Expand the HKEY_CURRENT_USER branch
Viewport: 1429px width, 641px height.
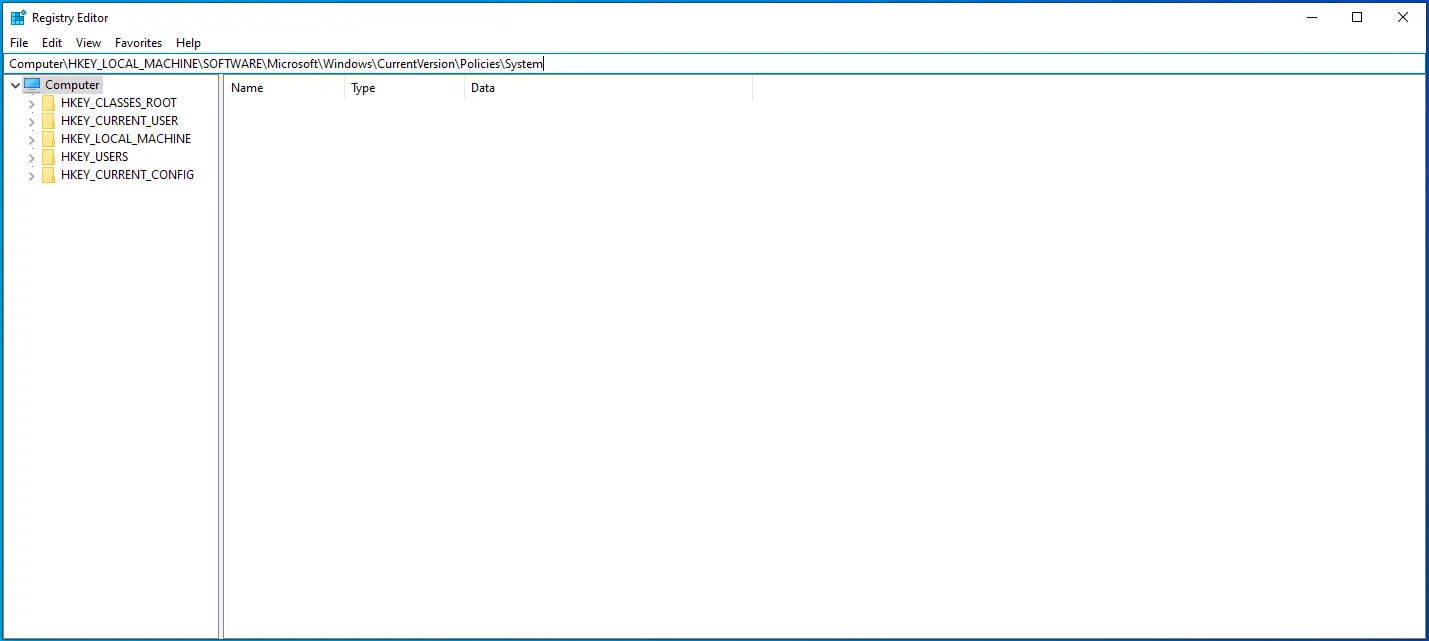(x=32, y=121)
